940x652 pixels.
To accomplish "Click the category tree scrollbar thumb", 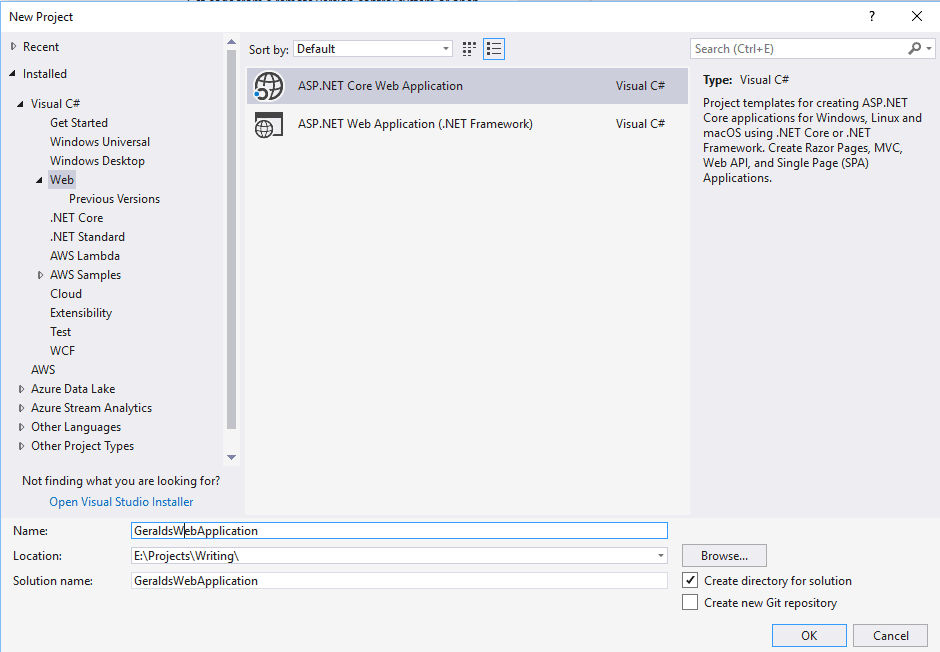I will pyautogui.click(x=231, y=240).
